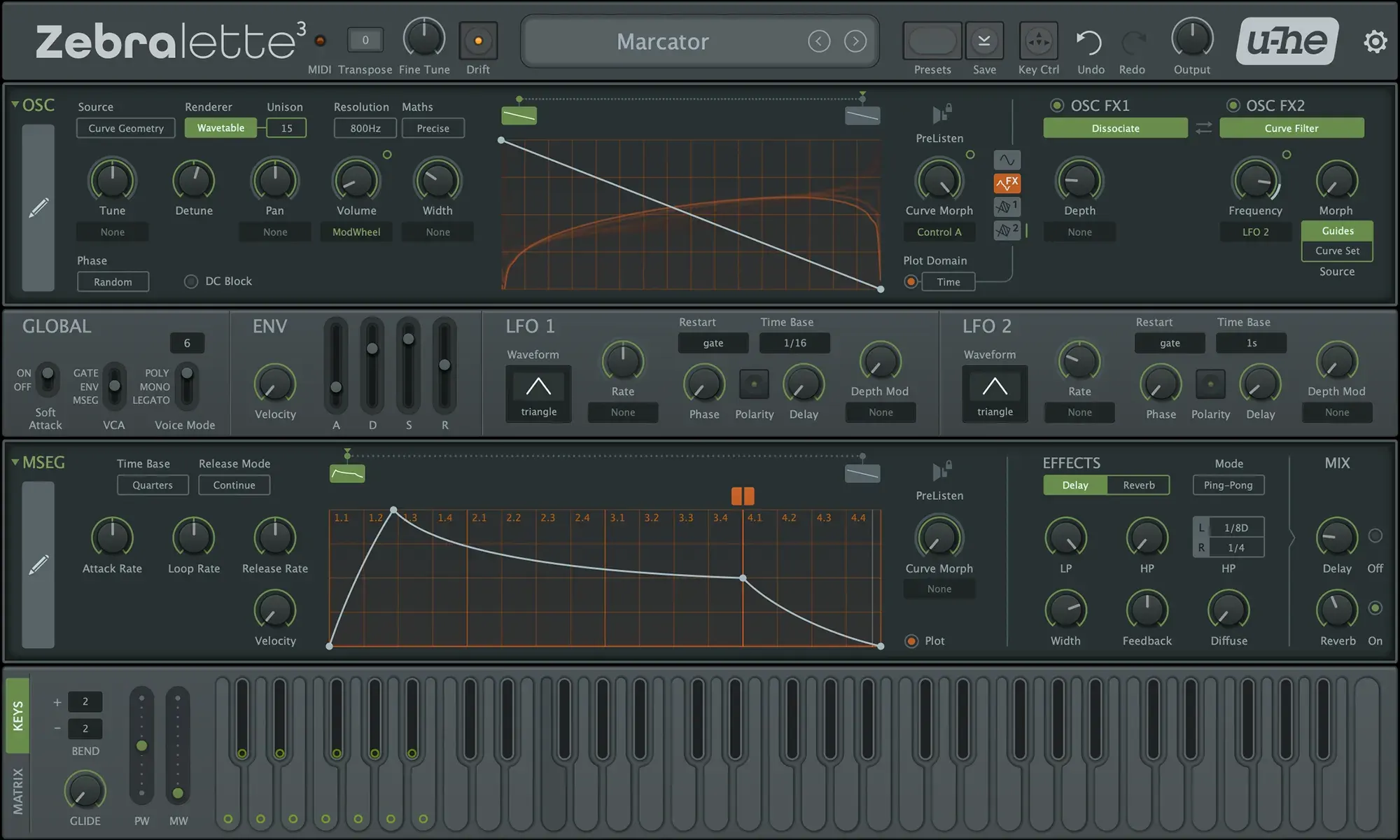Viewport: 1400px width, 840px height.
Task: Click the Plot Domain Time button
Action: pos(948,282)
